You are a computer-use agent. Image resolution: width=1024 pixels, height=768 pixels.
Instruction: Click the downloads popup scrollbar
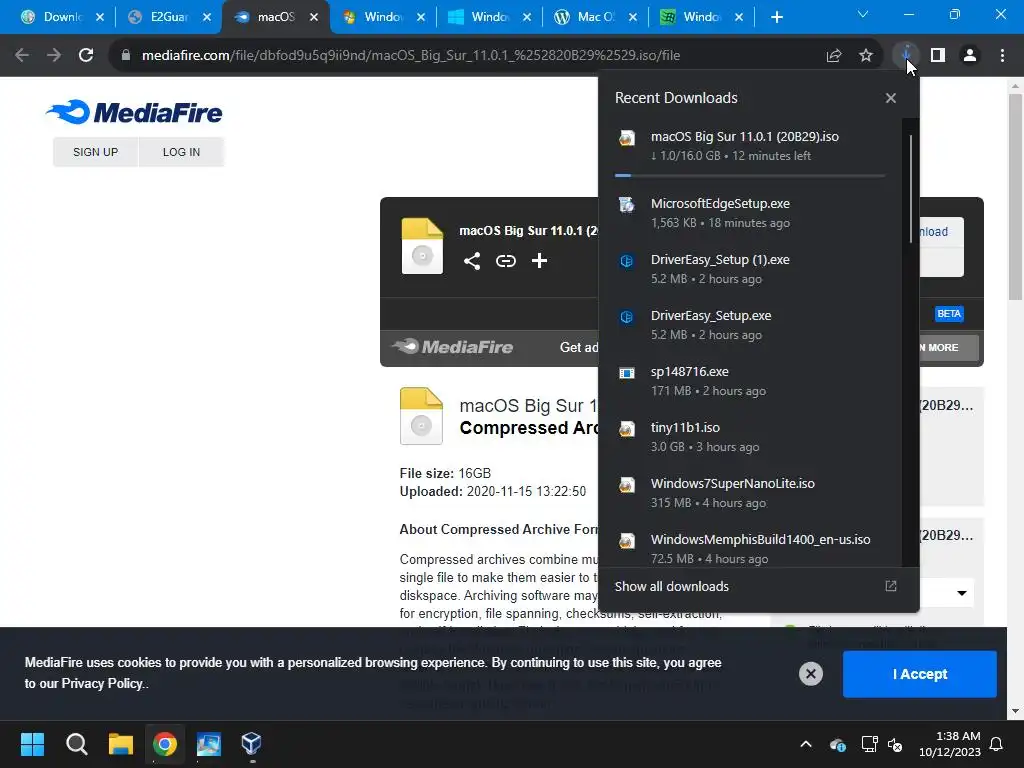click(x=910, y=189)
